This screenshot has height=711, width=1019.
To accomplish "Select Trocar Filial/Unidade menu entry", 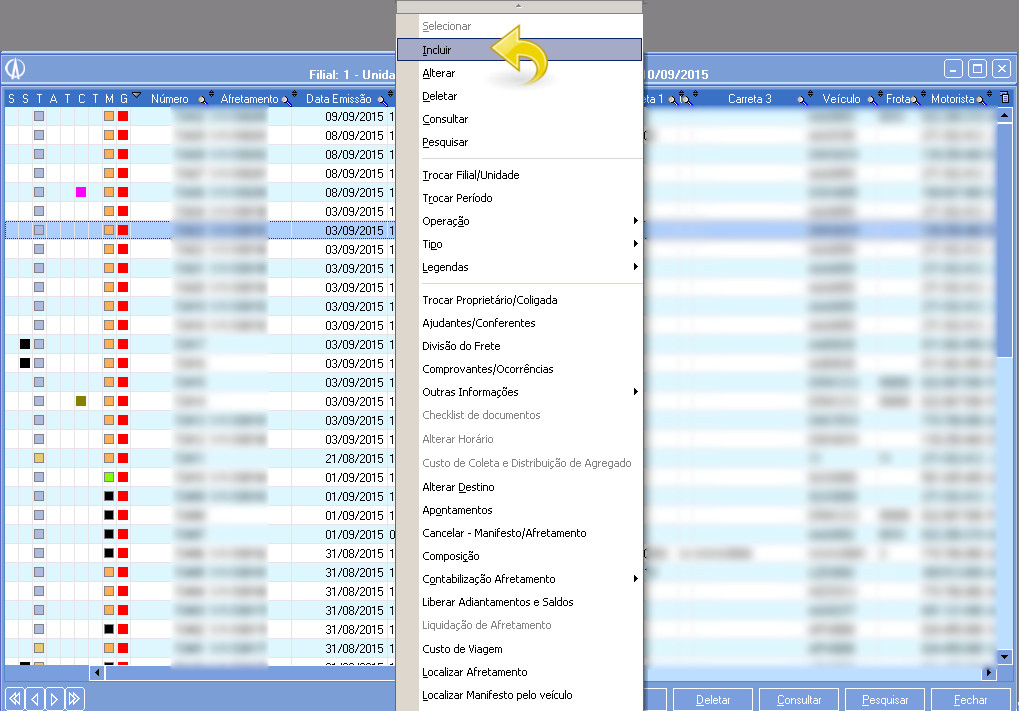I will coord(470,175).
